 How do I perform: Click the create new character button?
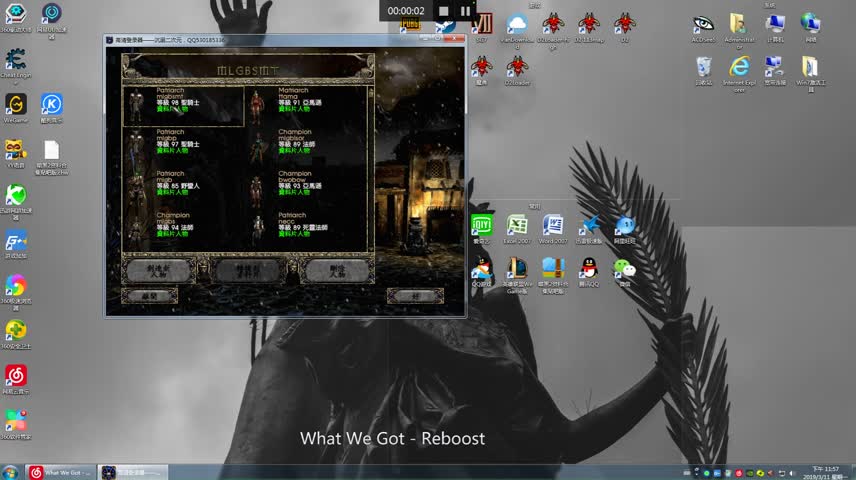158,271
